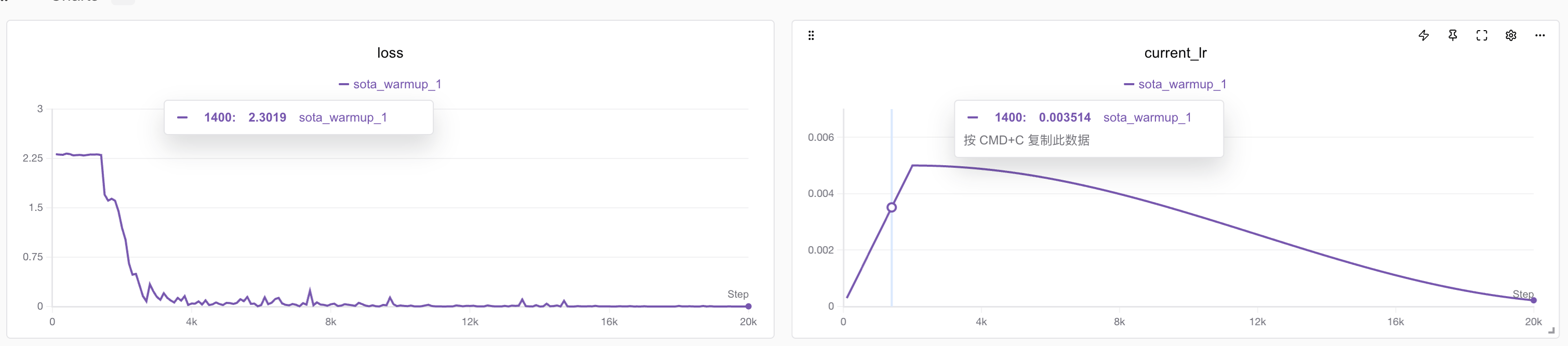Click the 0.003514 value in current_lr tooltip

(x=1065, y=117)
